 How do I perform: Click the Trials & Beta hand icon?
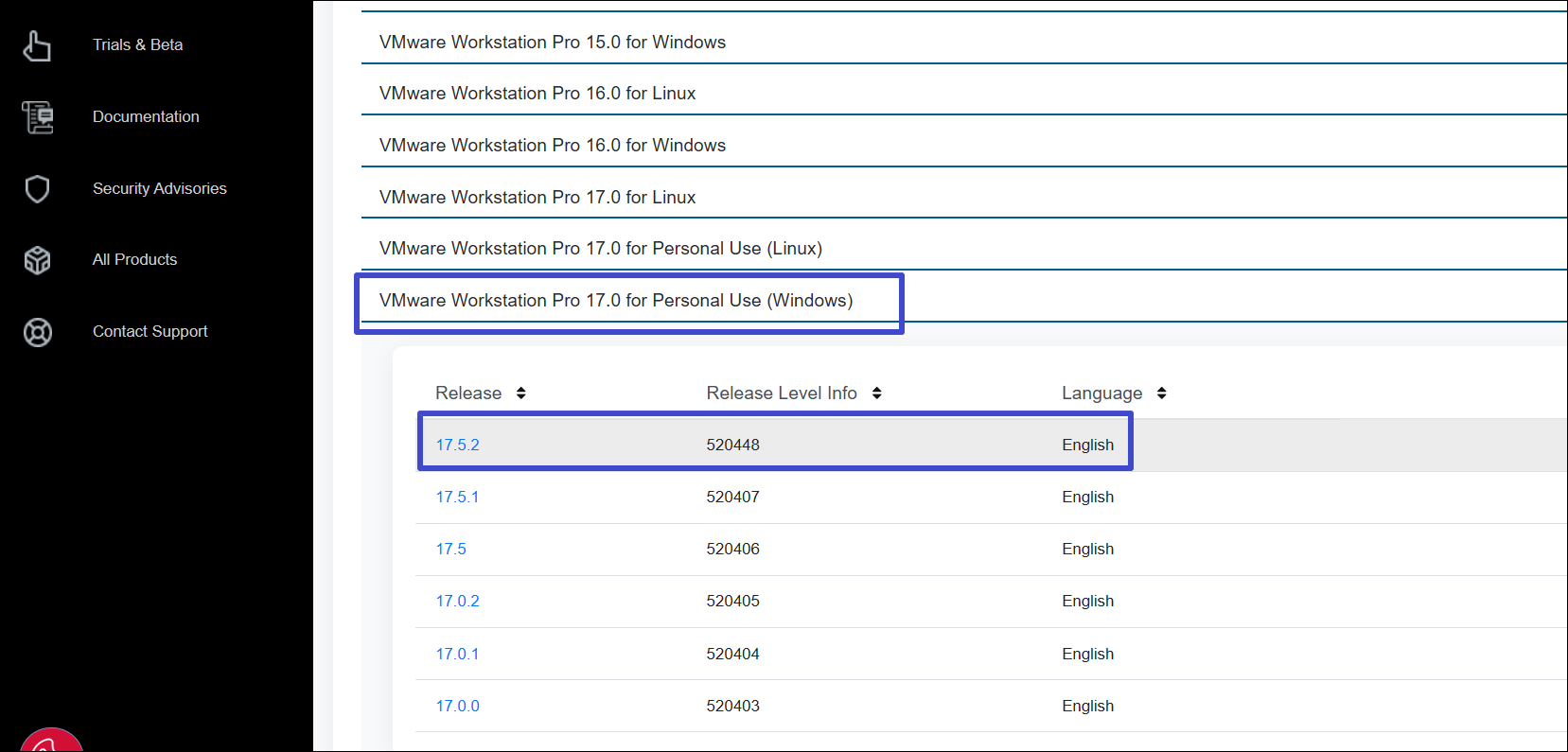coord(37,45)
